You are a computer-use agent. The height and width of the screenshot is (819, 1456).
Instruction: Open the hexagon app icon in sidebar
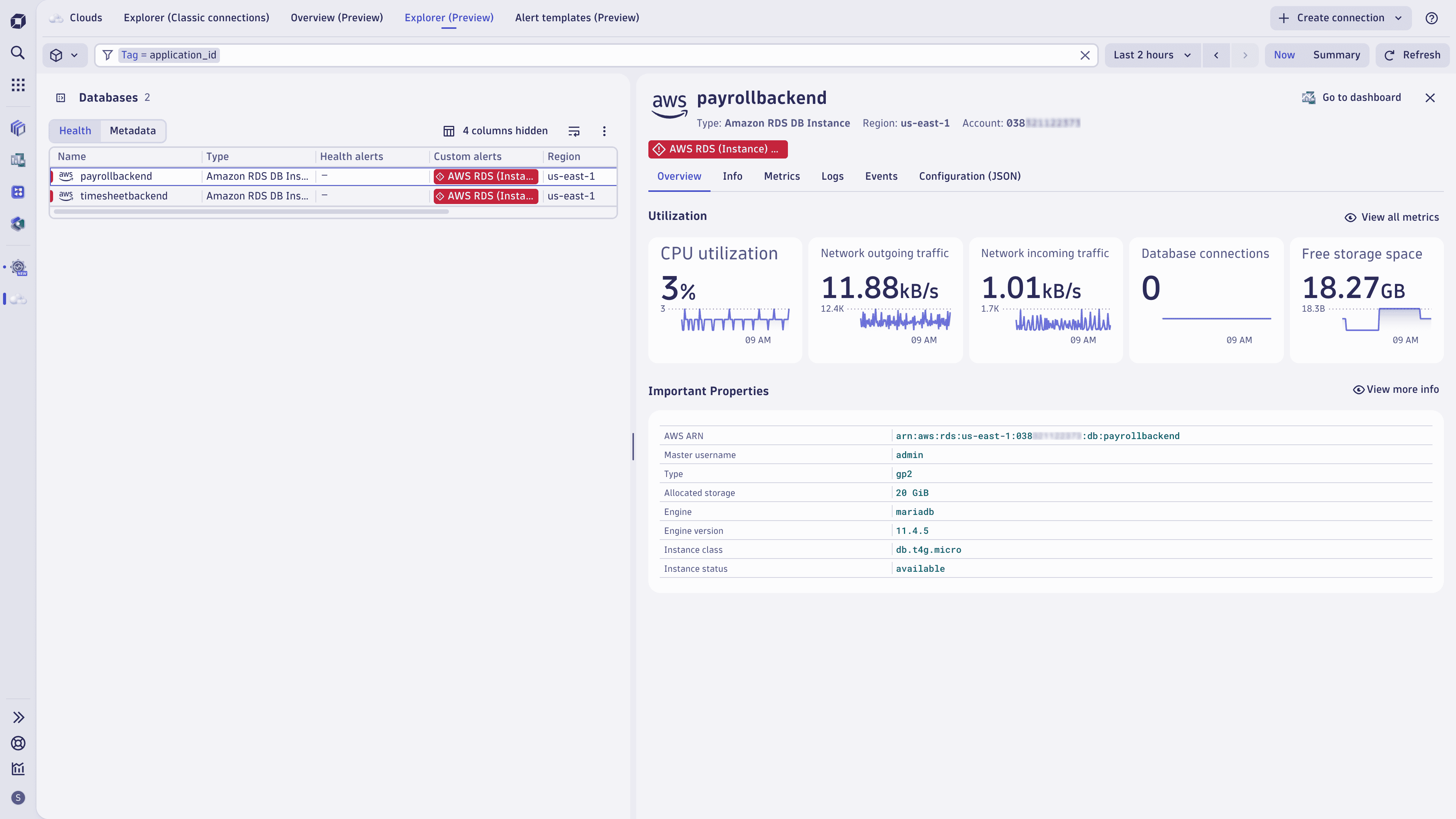click(x=18, y=224)
